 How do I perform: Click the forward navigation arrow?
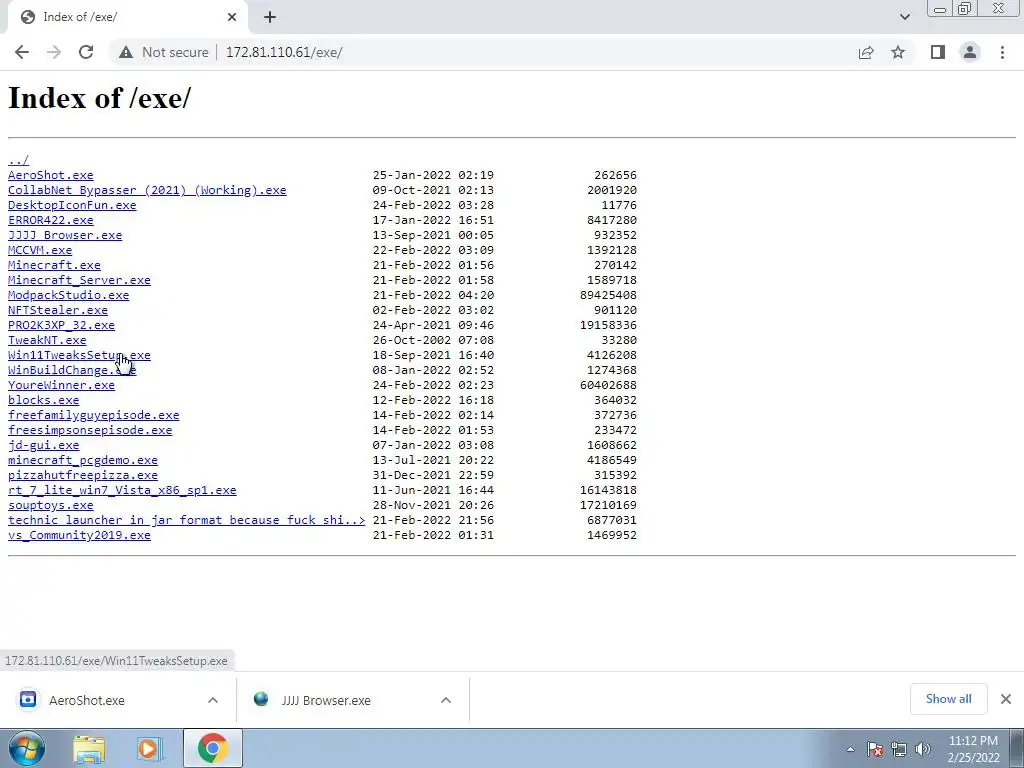pos(54,52)
